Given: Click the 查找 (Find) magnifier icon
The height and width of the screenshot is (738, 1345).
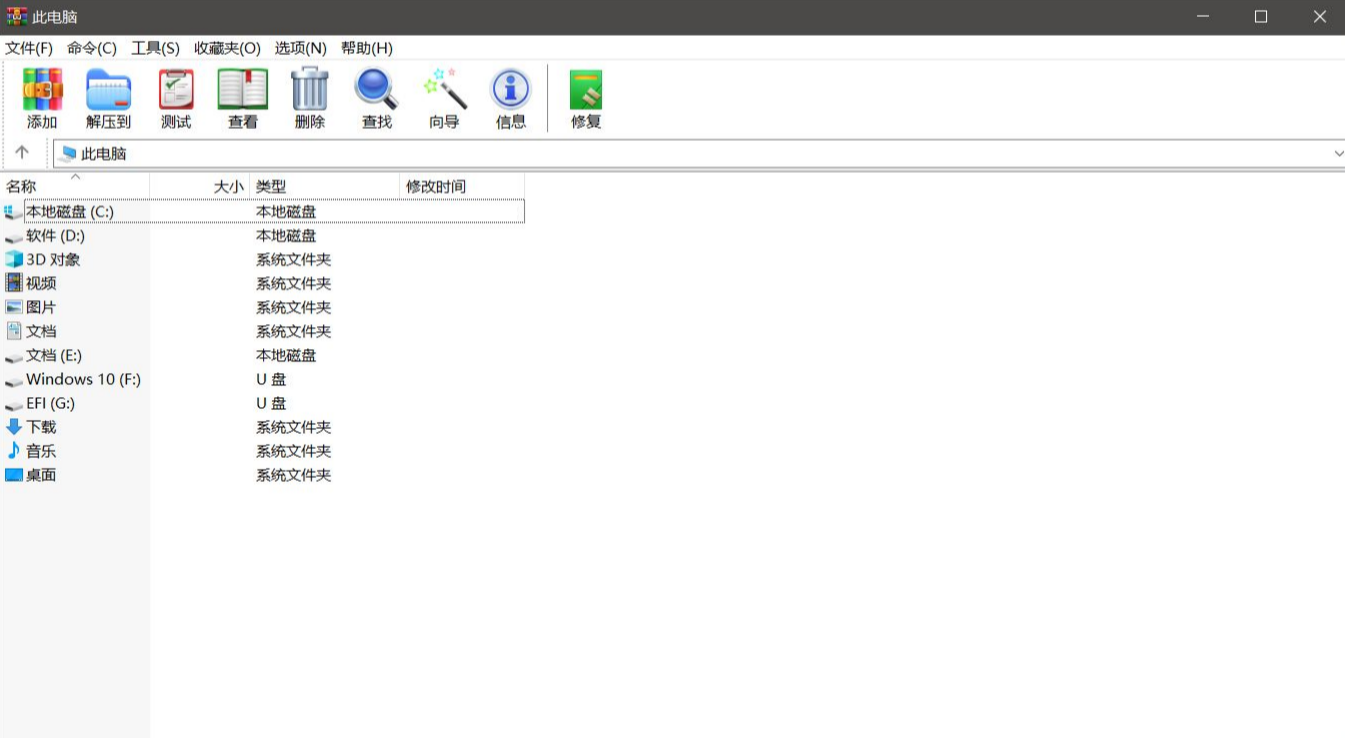Looking at the screenshot, I should (x=377, y=89).
